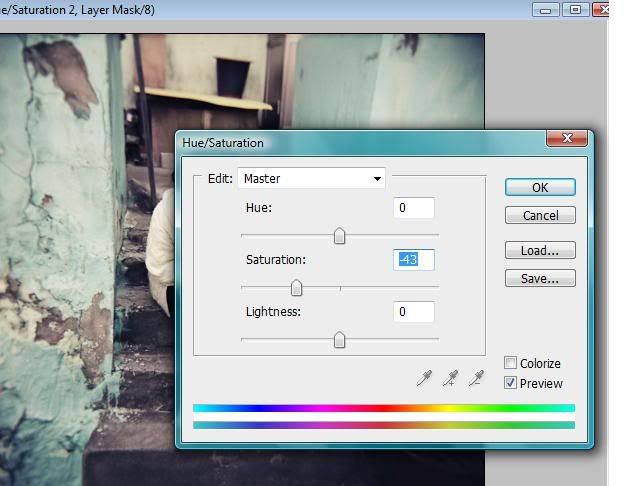The height and width of the screenshot is (486, 640).
Task: Click the Lightness value field
Action: click(414, 312)
